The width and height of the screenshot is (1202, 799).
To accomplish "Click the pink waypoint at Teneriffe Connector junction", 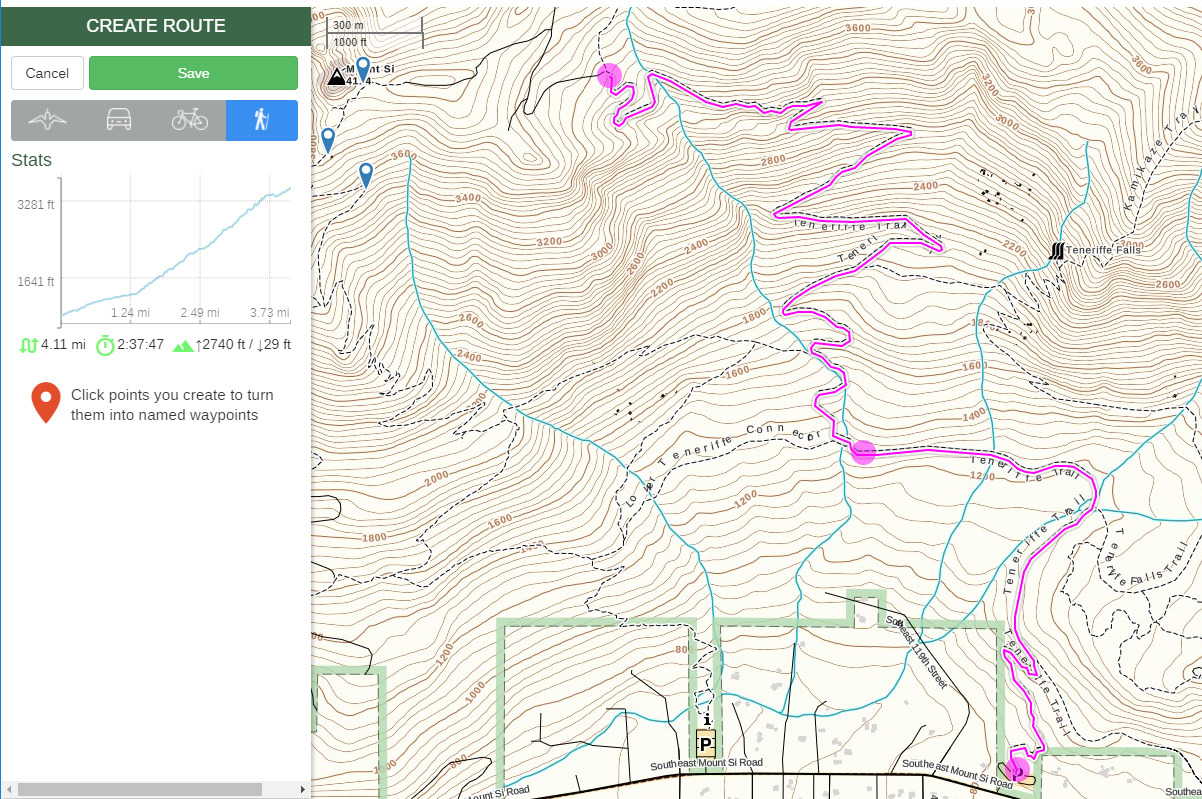I will click(863, 452).
